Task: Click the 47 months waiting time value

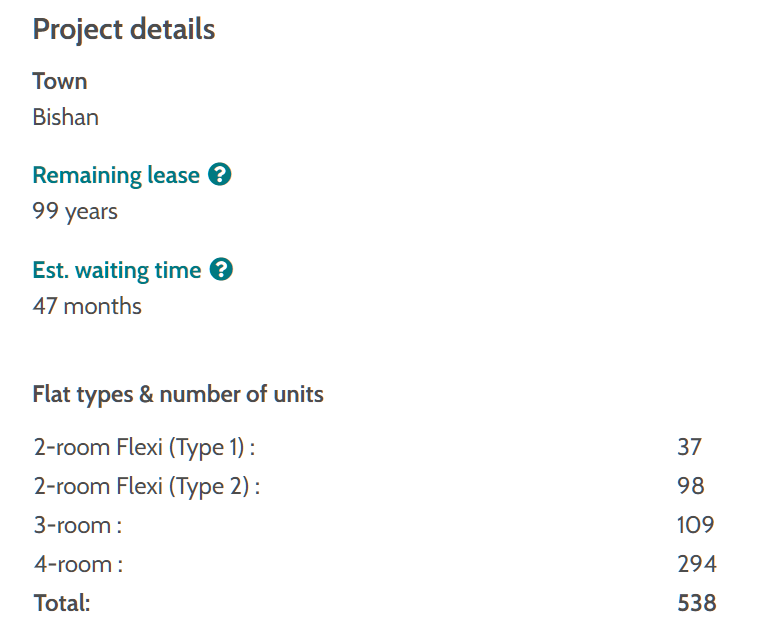Action: pos(87,306)
